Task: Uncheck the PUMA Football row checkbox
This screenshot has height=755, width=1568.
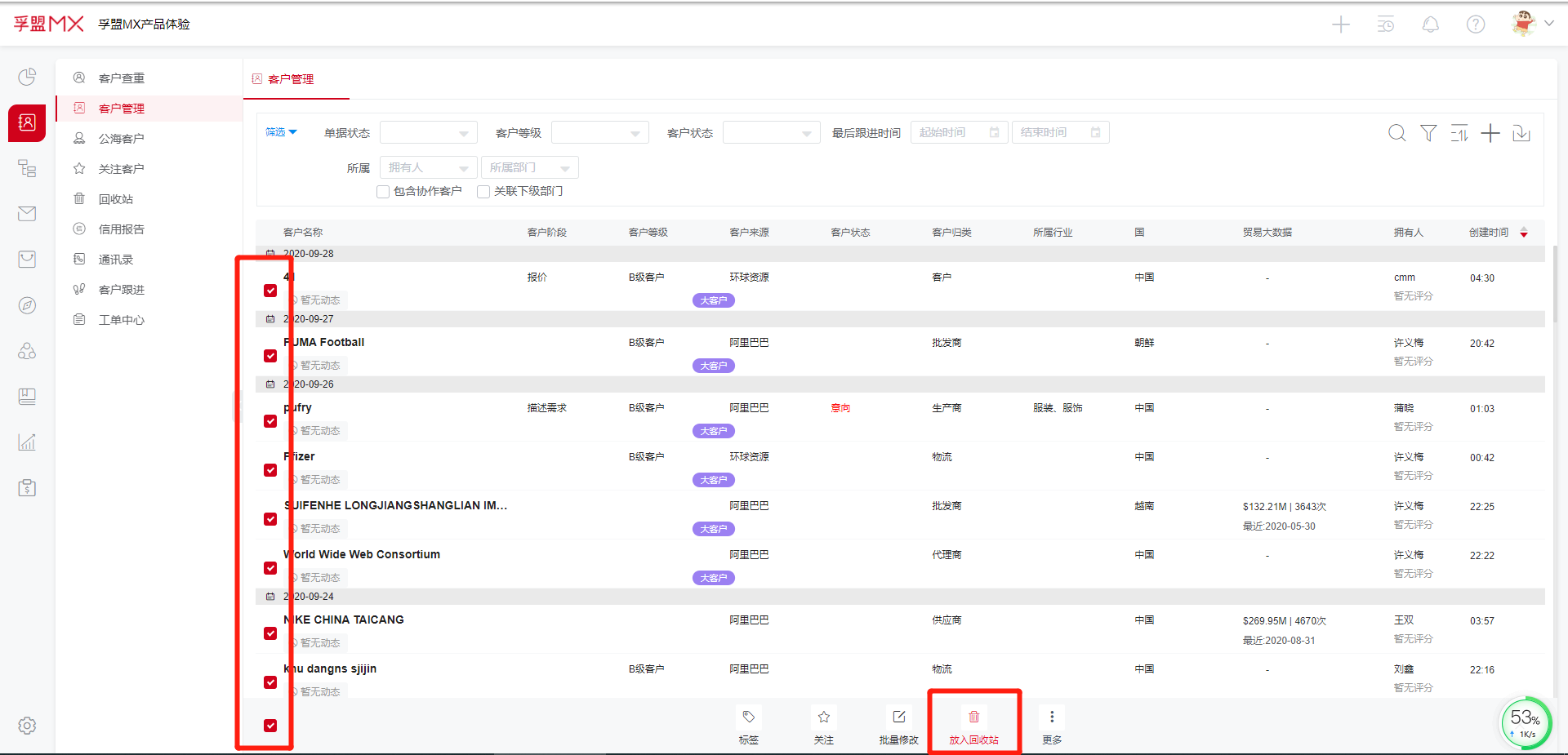Action: click(270, 356)
